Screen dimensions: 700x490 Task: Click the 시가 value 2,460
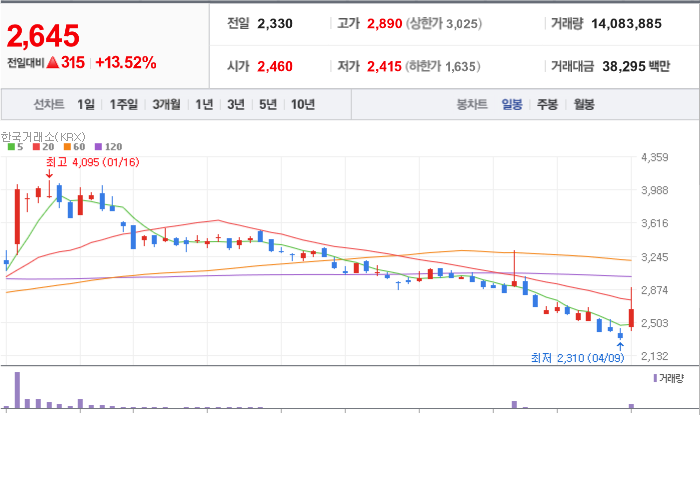[275, 66]
